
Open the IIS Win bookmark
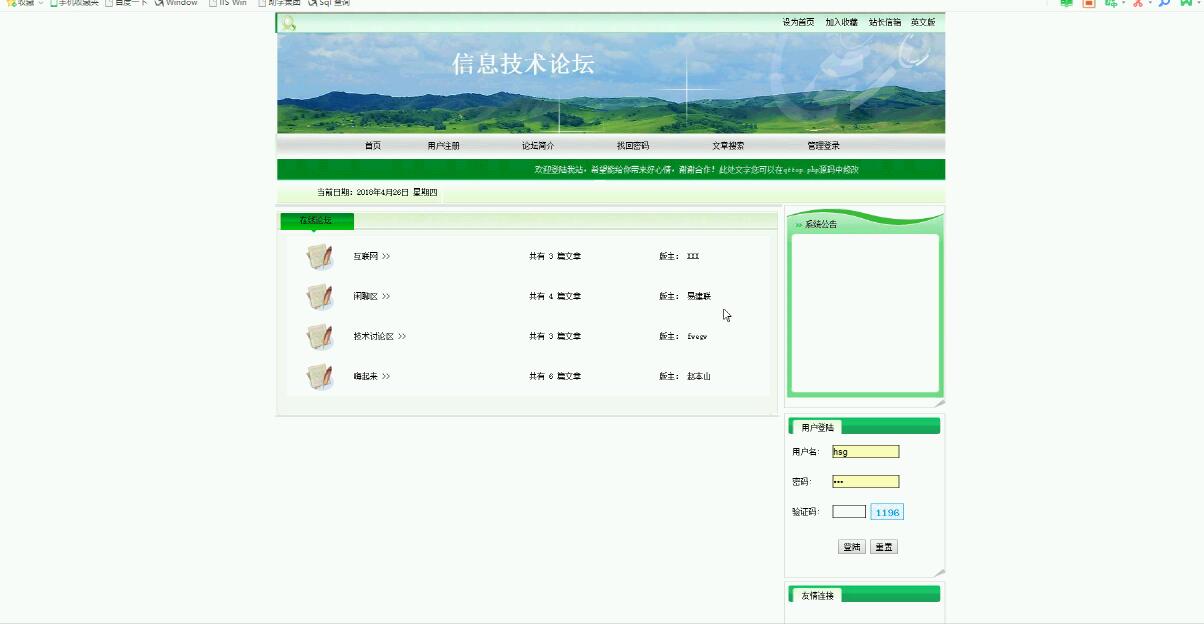coord(228,3)
